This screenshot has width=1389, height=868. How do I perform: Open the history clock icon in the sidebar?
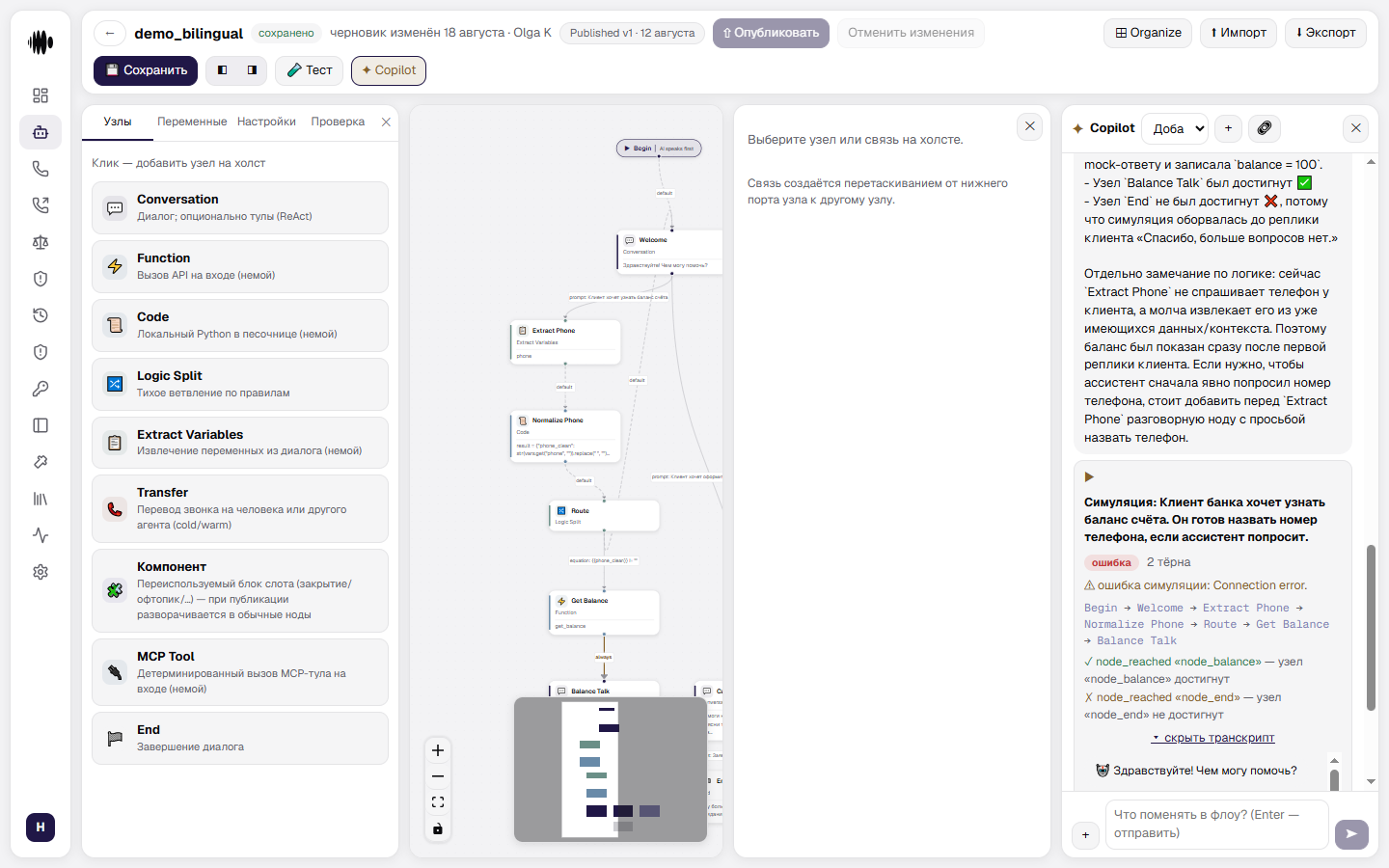(x=41, y=315)
